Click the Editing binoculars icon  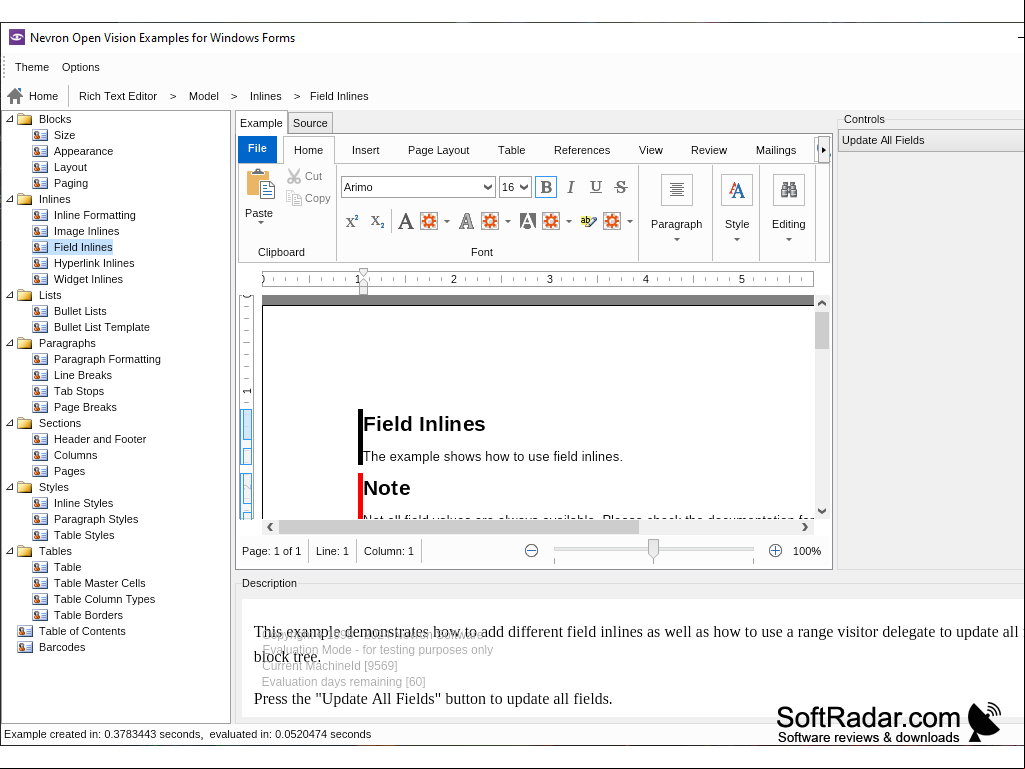pos(788,190)
